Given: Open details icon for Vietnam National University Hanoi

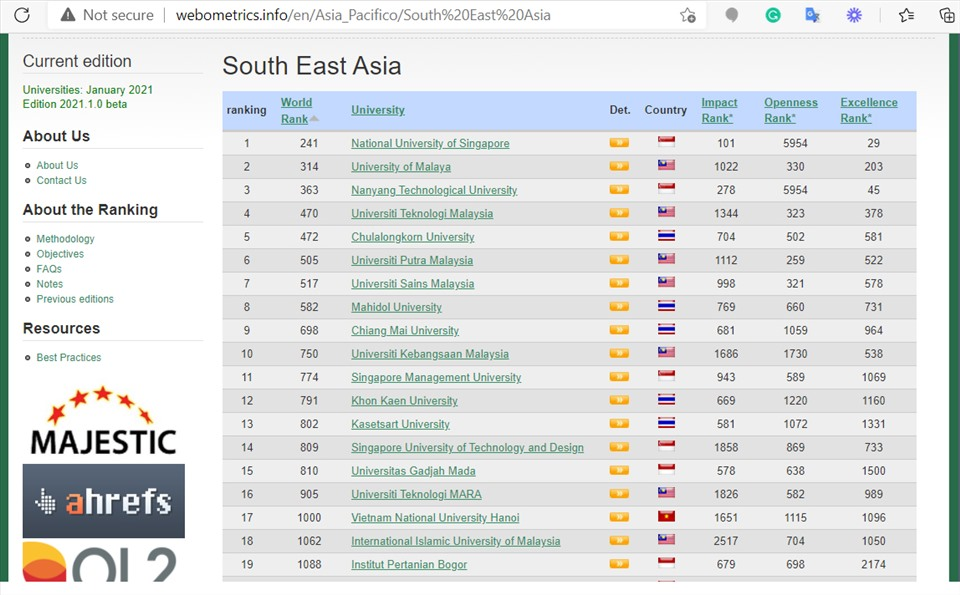Looking at the screenshot, I should (619, 517).
